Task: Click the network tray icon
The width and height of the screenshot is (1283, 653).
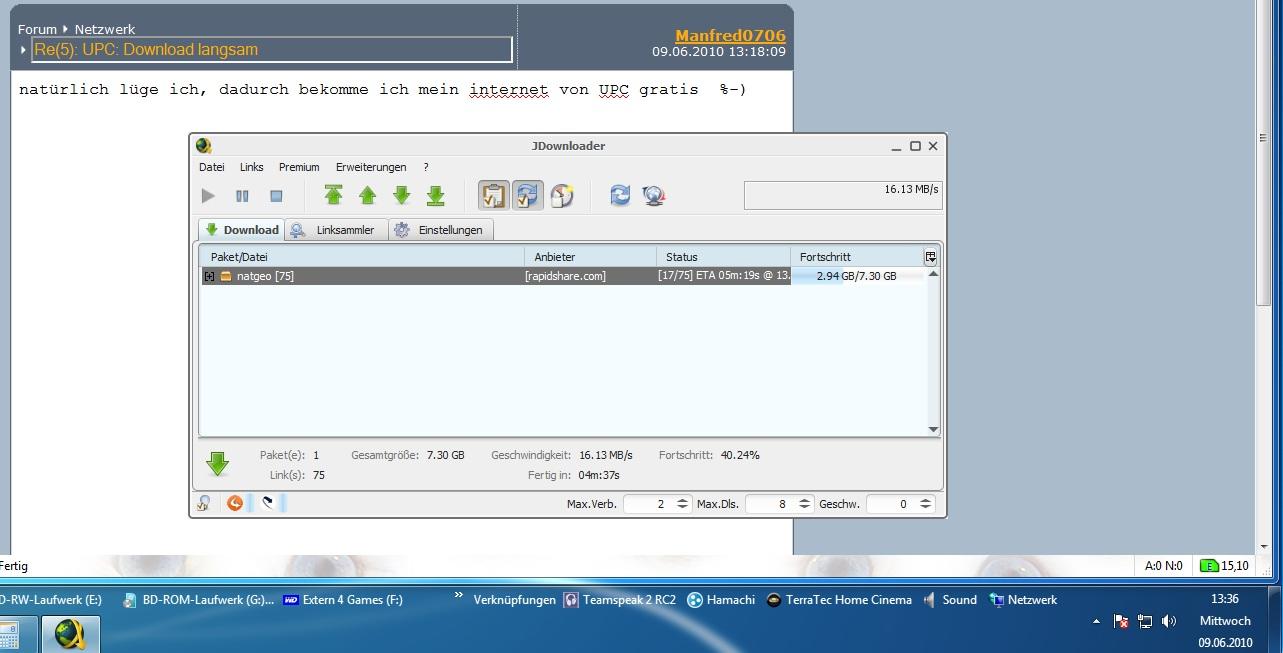Action: point(1146,622)
